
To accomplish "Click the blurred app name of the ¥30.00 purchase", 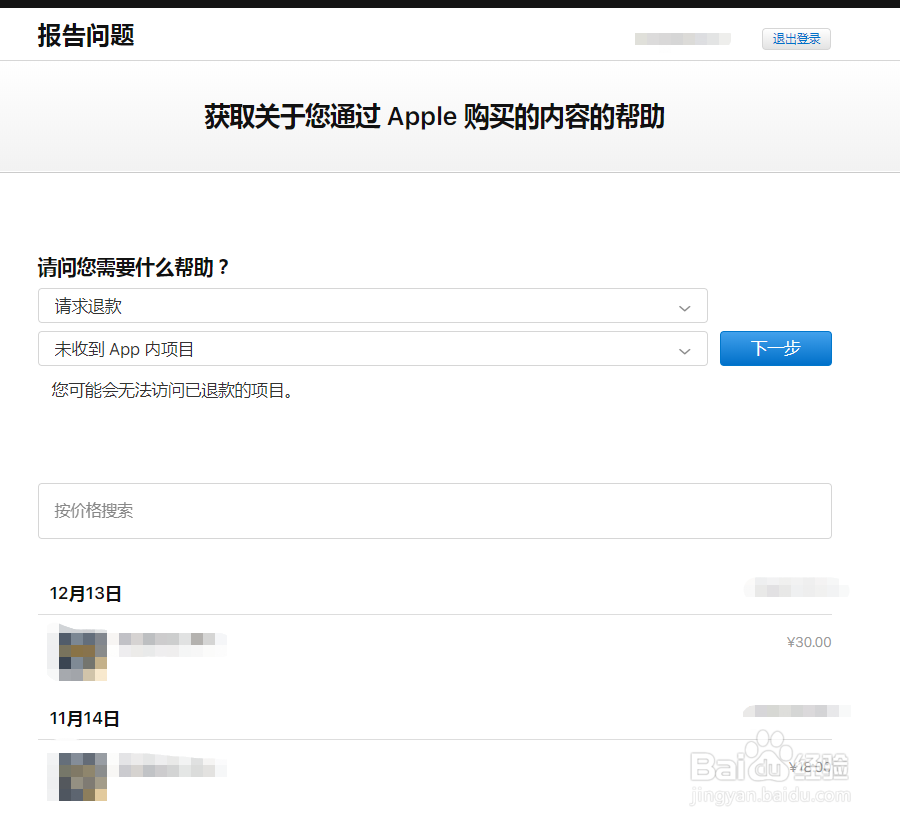I will [172, 645].
